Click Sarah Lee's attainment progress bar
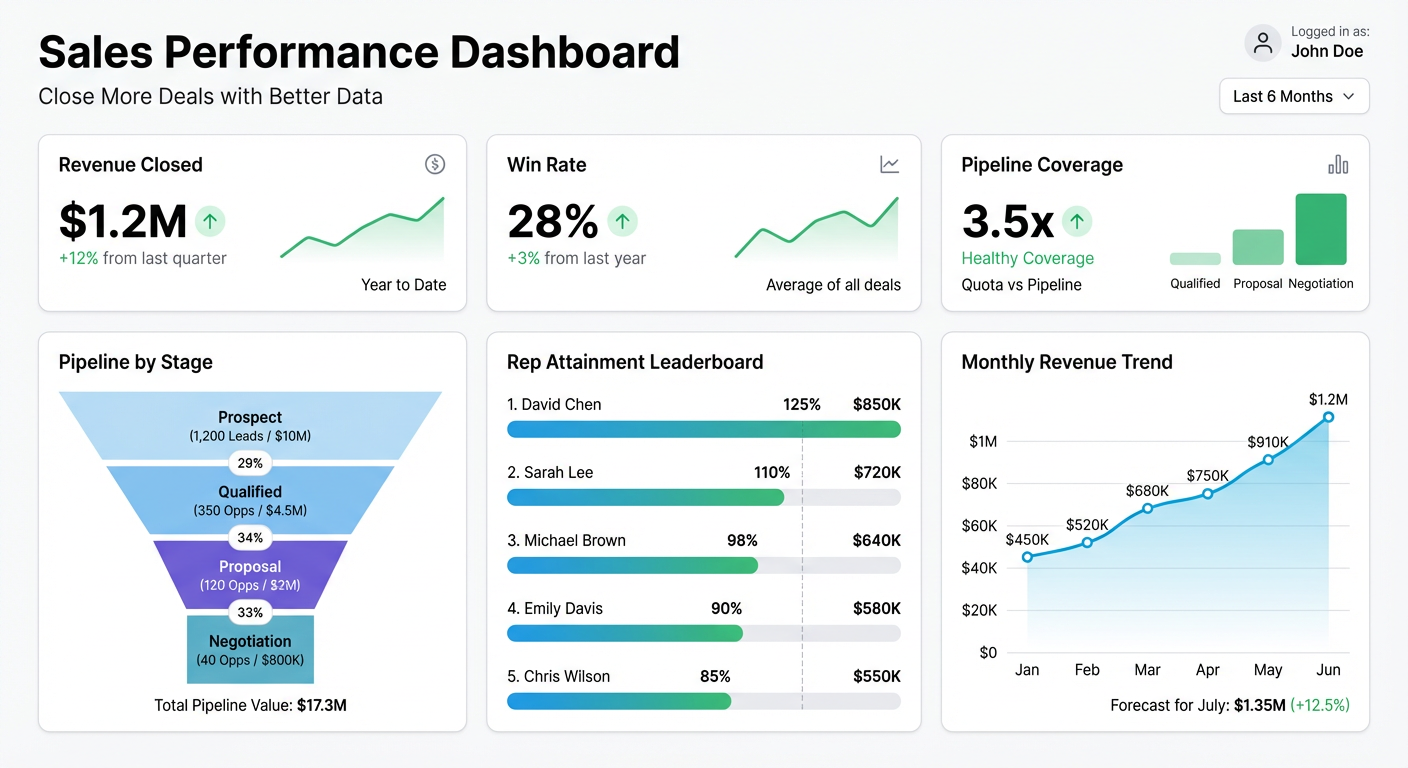Image resolution: width=1408 pixels, height=768 pixels. [704, 497]
